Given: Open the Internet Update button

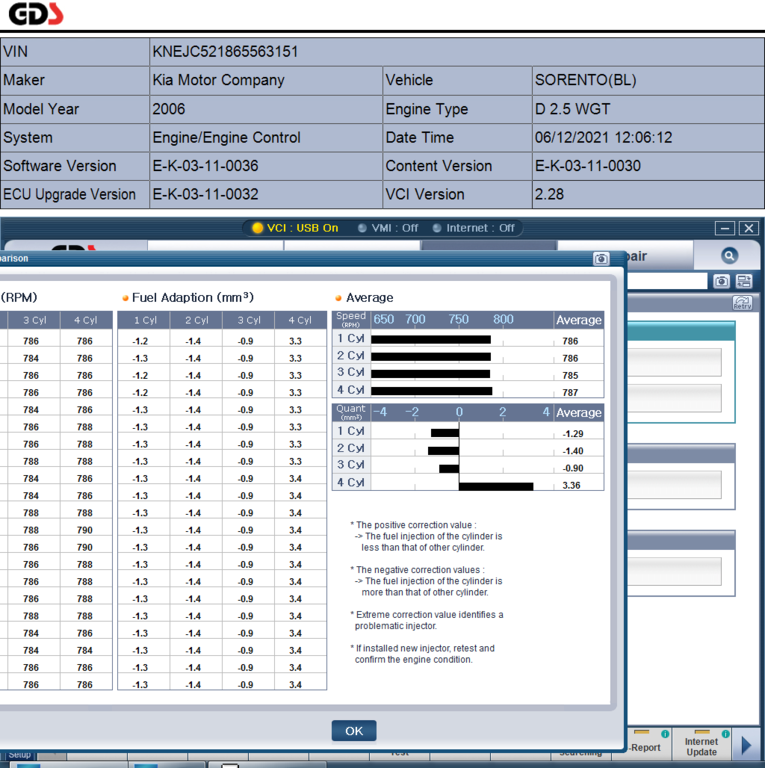Looking at the screenshot, I should point(701,743).
